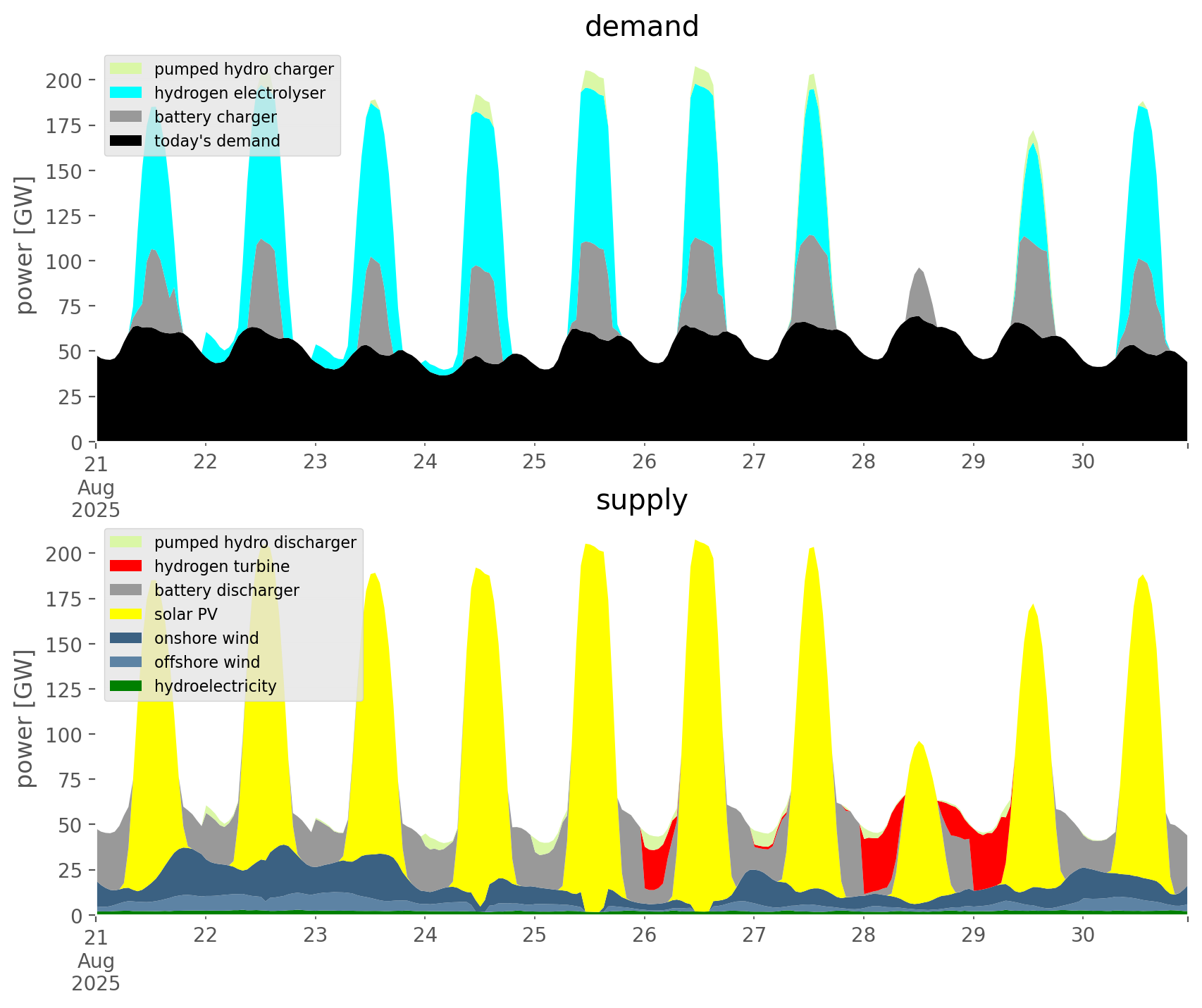Click the Aug 2025 label below supply chart
Viewport: 1202px width, 1008px height.
click(x=96, y=972)
